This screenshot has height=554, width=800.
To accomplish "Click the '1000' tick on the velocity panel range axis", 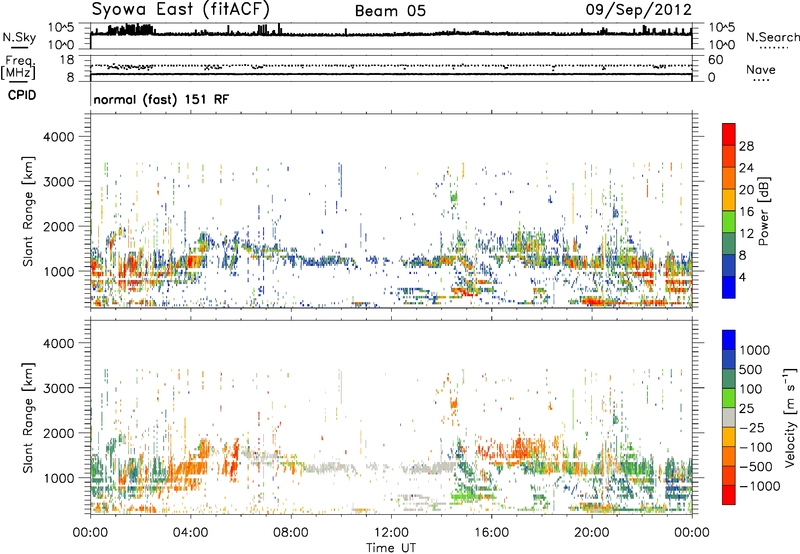I will (58, 478).
